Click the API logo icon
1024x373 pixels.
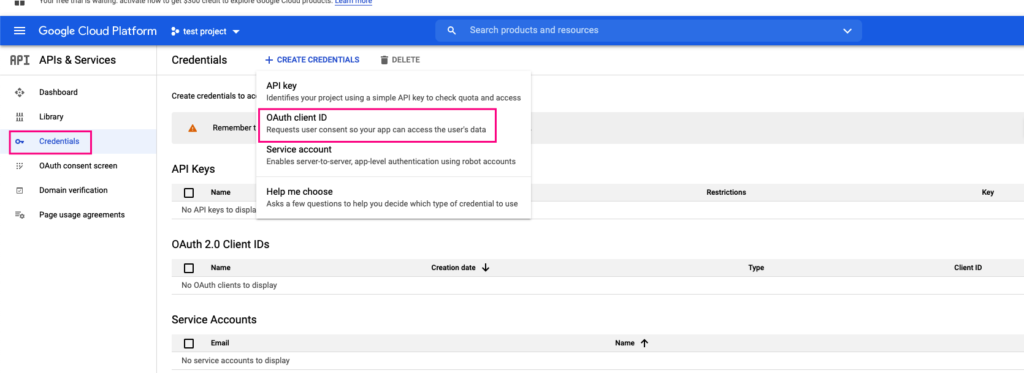click(20, 60)
